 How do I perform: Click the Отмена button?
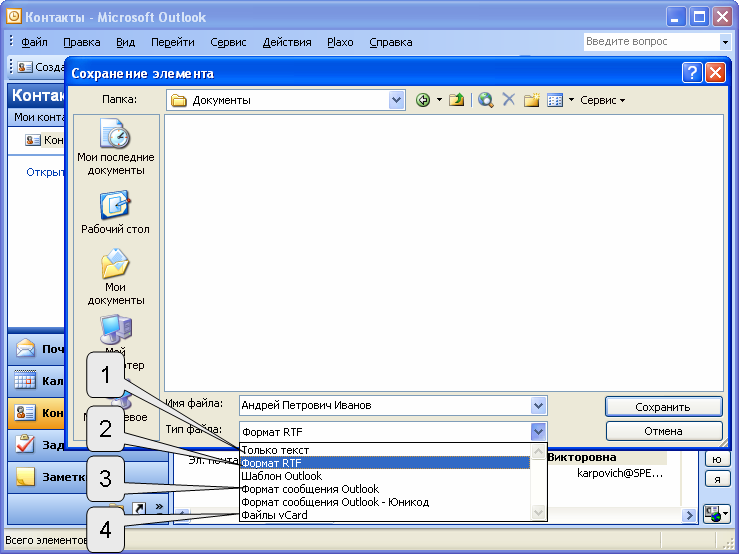(x=664, y=431)
